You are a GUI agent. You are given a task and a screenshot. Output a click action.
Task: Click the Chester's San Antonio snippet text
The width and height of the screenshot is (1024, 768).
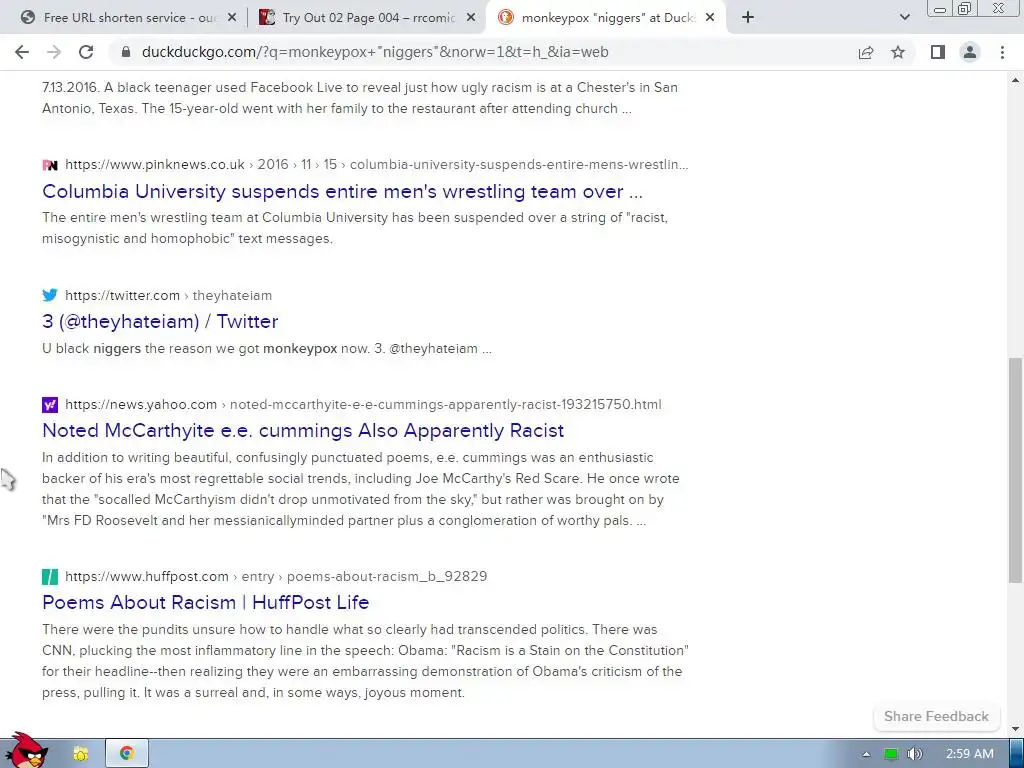coord(360,98)
